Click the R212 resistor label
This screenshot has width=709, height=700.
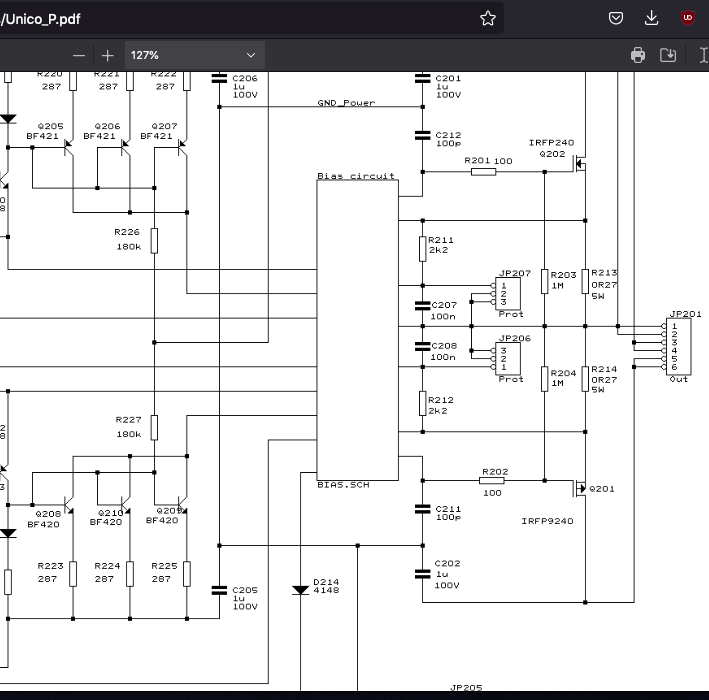[441, 400]
